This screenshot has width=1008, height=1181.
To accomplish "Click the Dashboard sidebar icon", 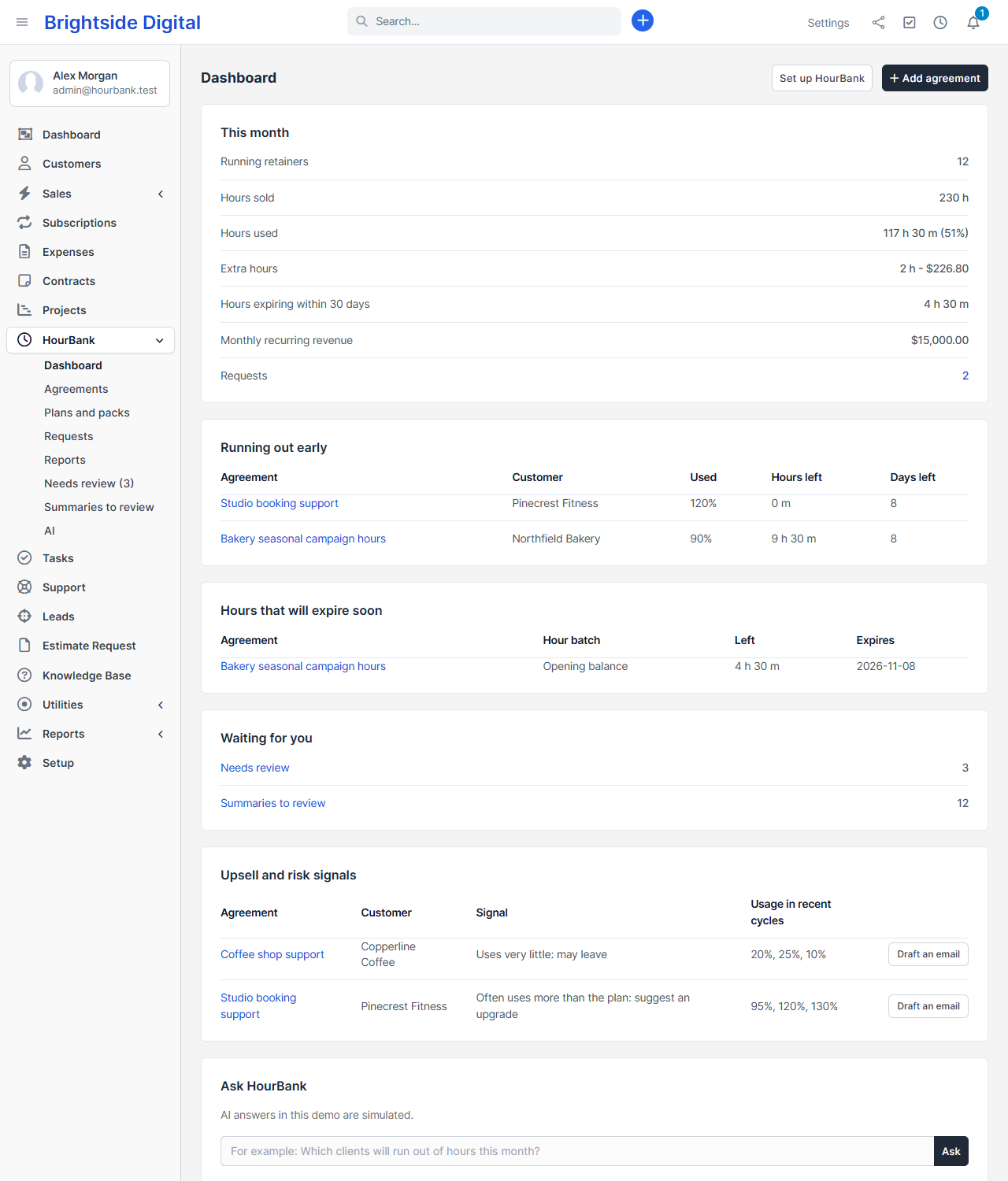I will click(25, 135).
